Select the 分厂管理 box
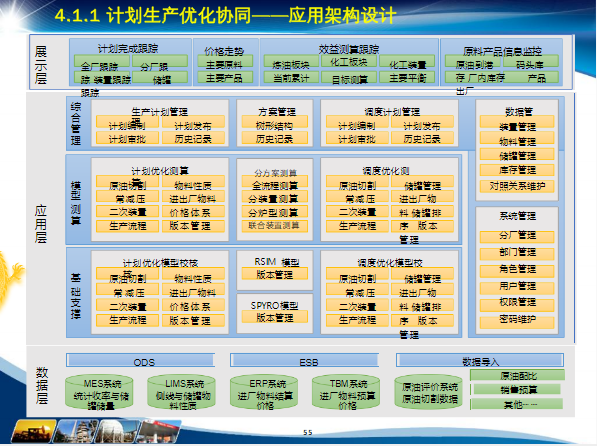This screenshot has height=446, width=597. tap(517, 237)
